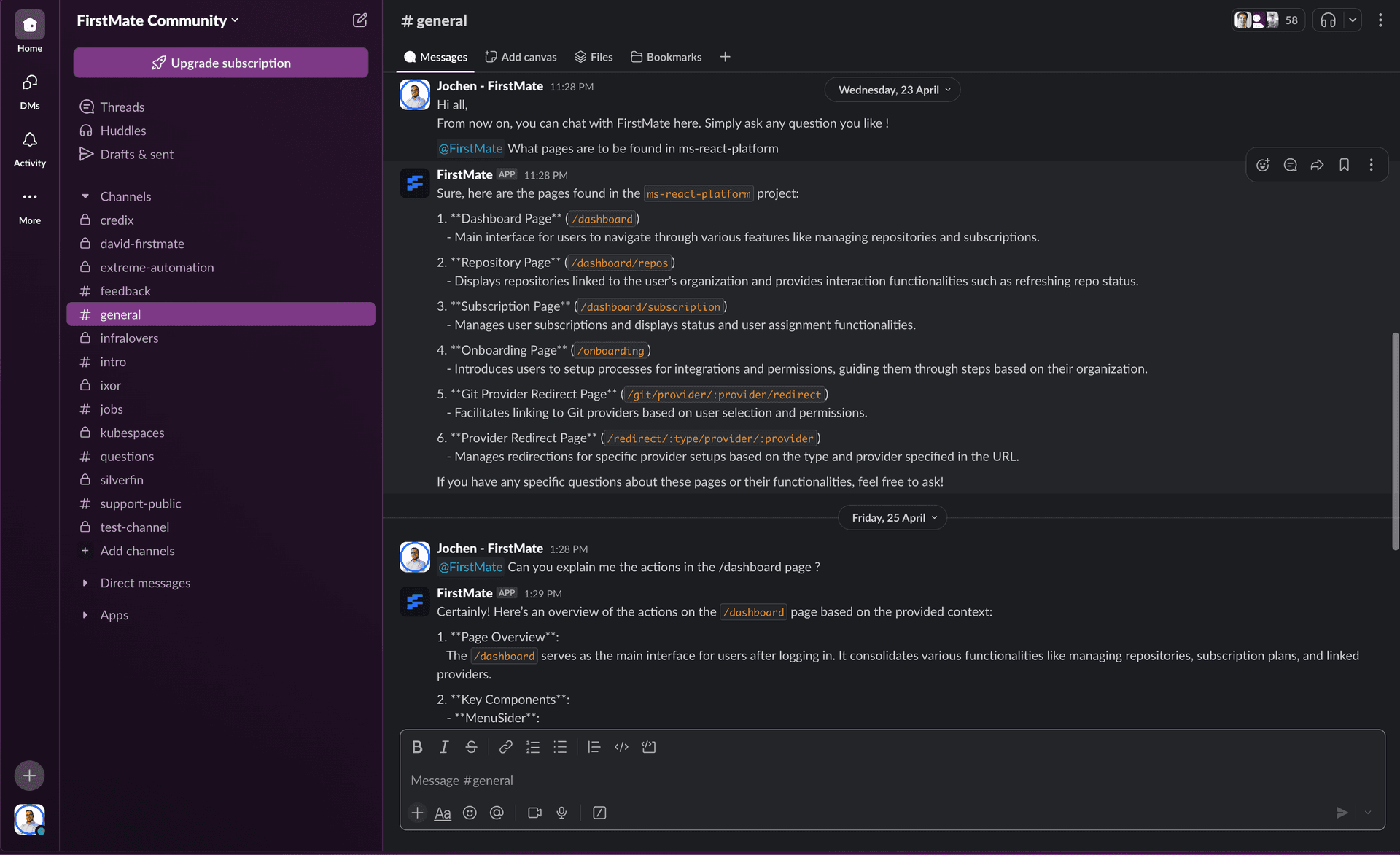Click the message list vertical scrollbar
This screenshot has height=855, width=1400.
[x=1395, y=441]
